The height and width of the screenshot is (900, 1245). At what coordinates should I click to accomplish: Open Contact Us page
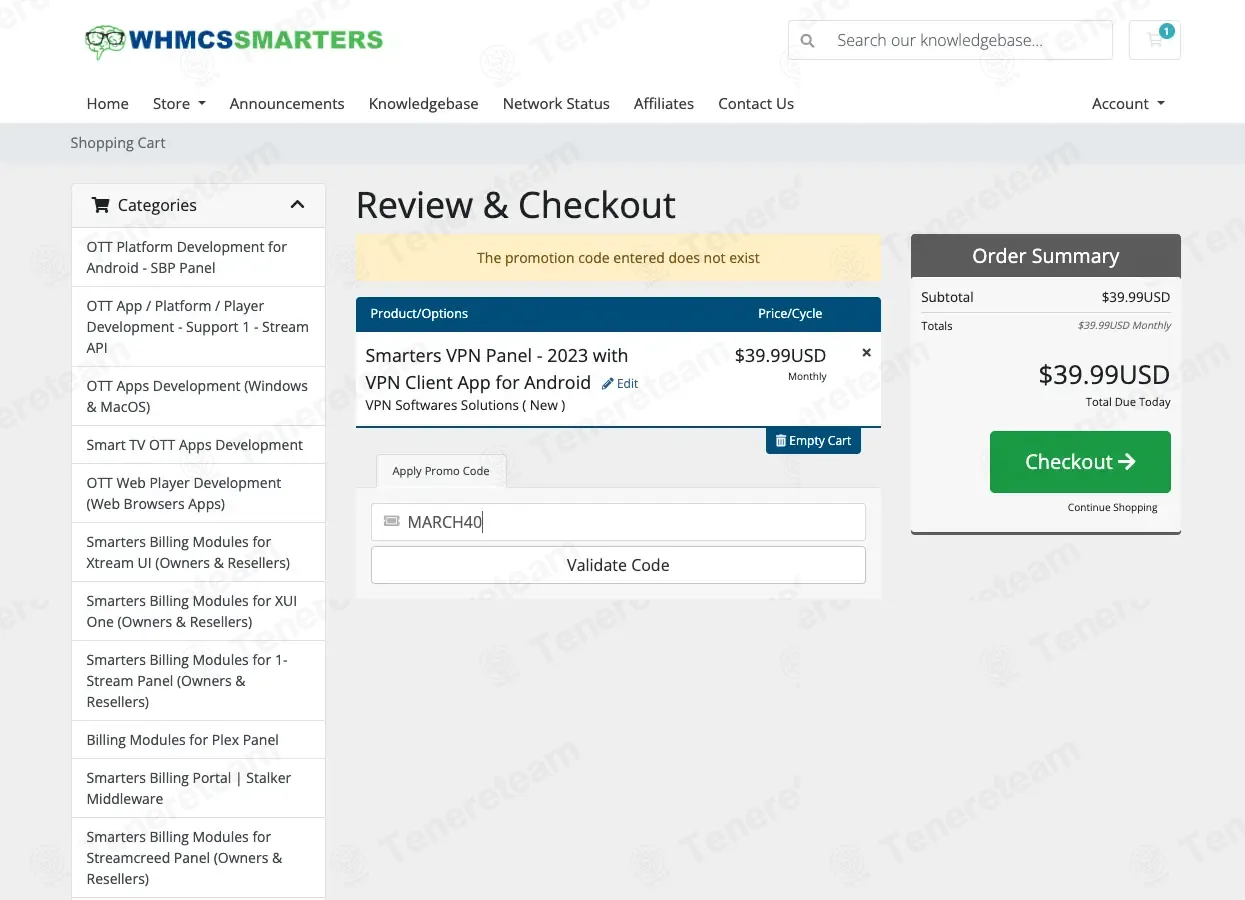tap(756, 104)
